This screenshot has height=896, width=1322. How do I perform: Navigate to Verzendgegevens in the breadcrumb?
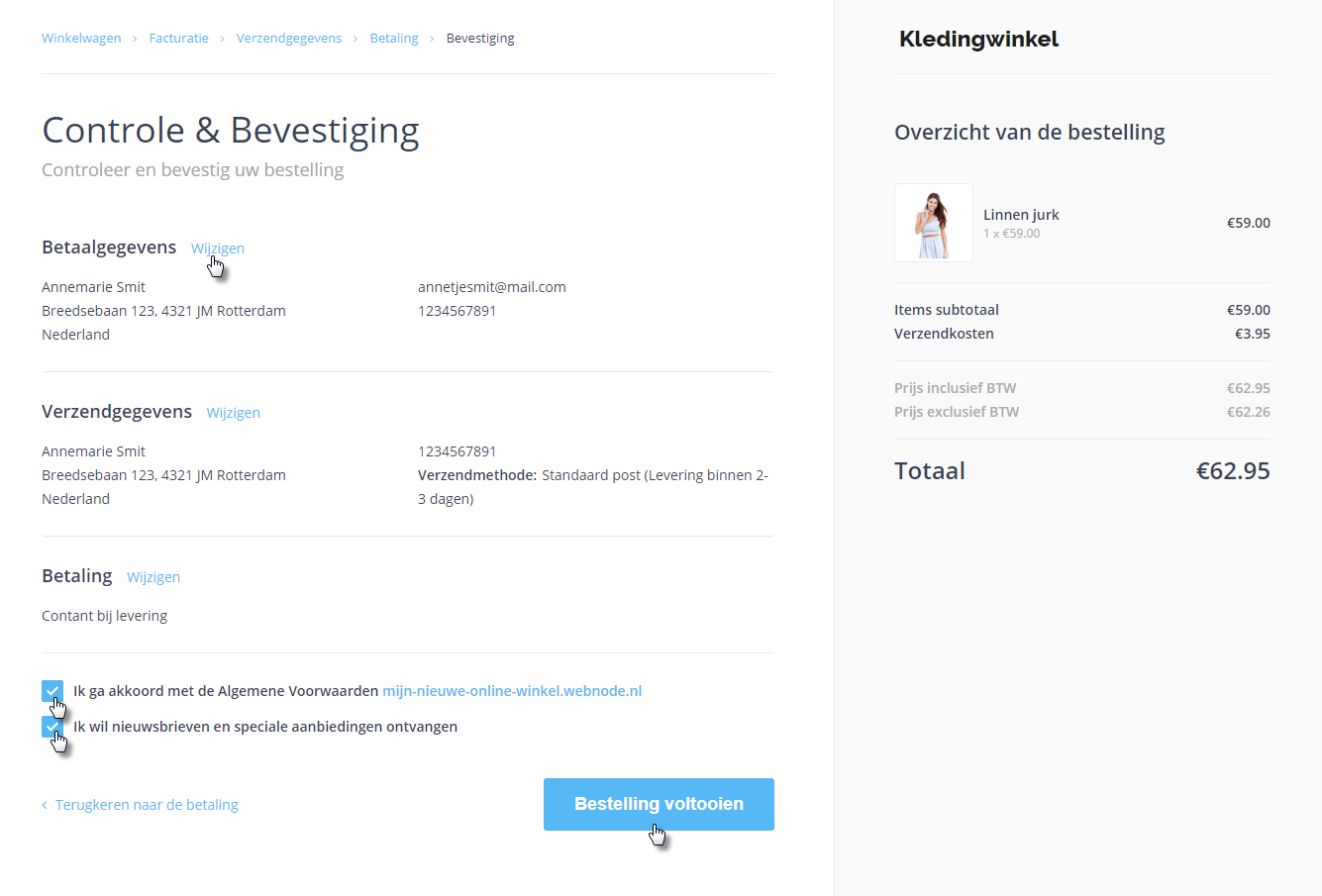[288, 39]
